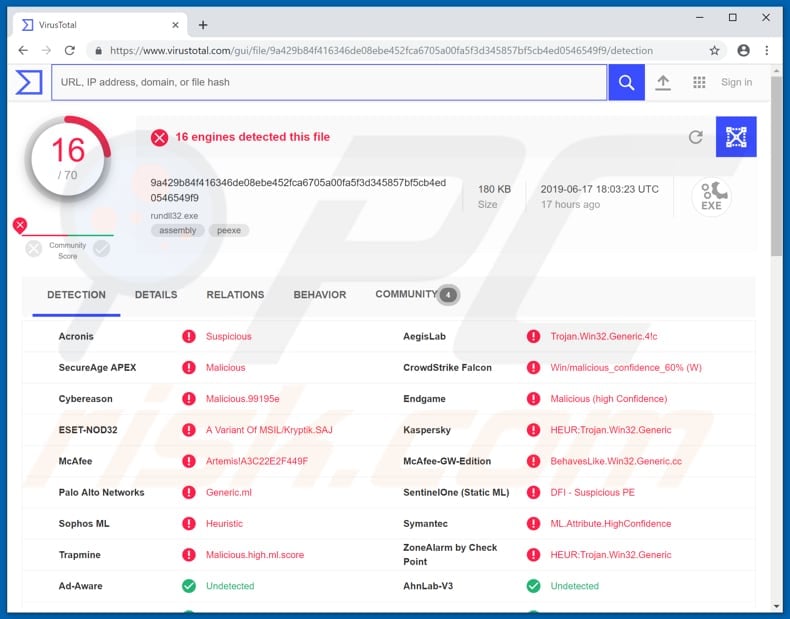
Task: Click the Ad-Aware green check icon
Action: [188, 586]
